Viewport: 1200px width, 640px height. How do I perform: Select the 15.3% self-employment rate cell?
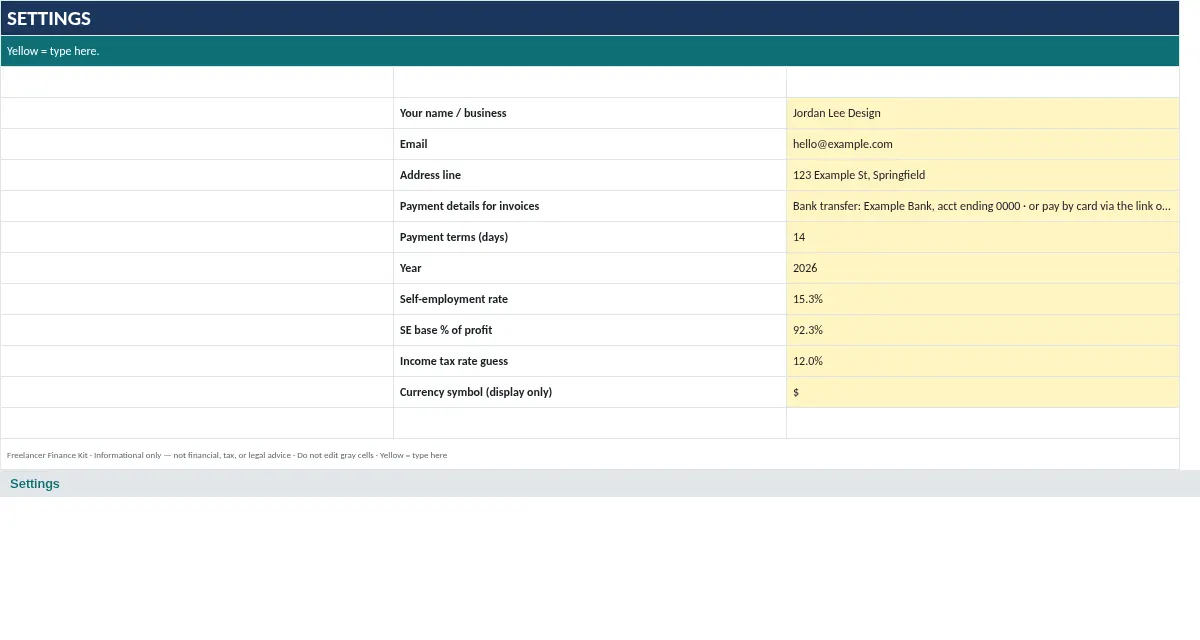(x=983, y=299)
